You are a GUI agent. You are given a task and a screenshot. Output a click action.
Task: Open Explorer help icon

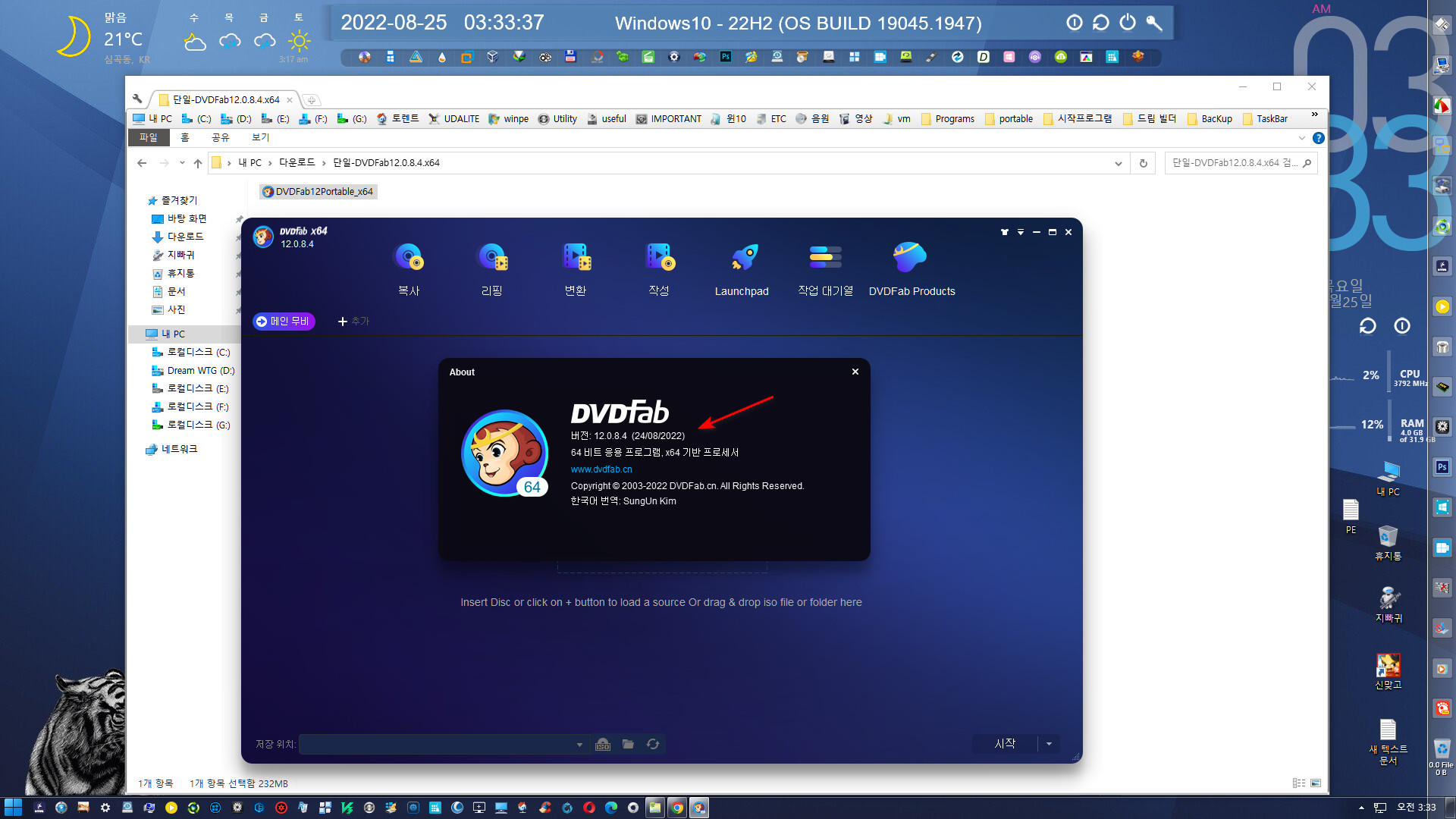[x=1319, y=138]
